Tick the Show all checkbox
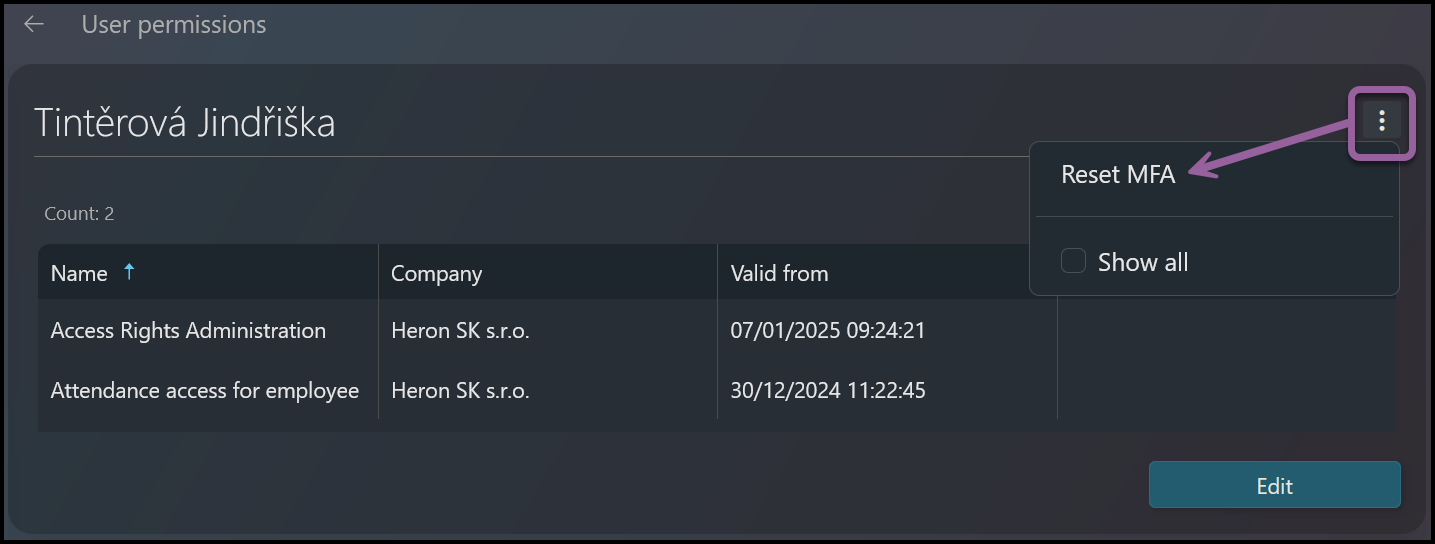This screenshot has width=1435, height=544. click(1073, 261)
